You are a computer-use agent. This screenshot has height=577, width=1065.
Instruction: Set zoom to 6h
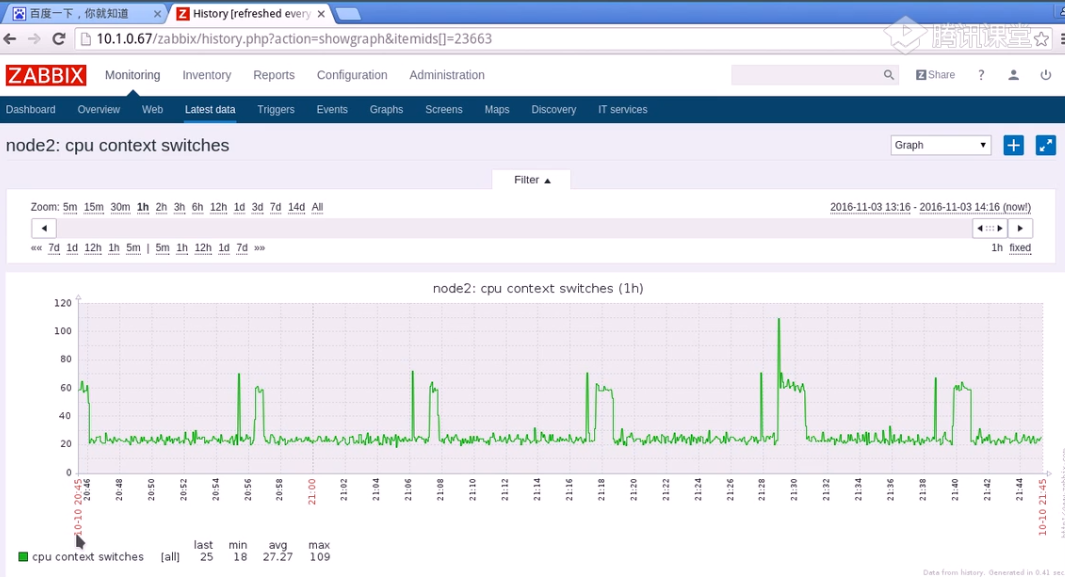click(x=198, y=207)
